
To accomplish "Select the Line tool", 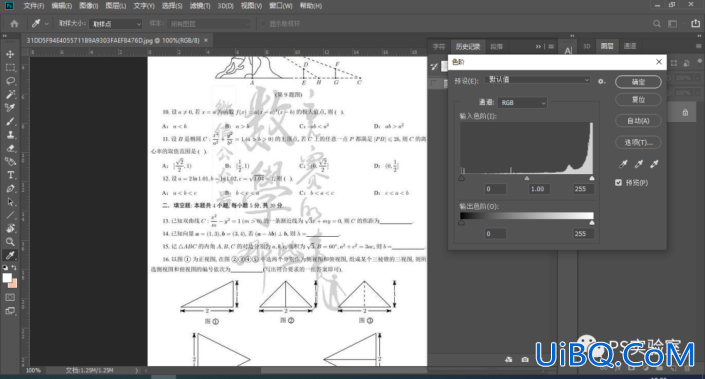I will point(10,215).
